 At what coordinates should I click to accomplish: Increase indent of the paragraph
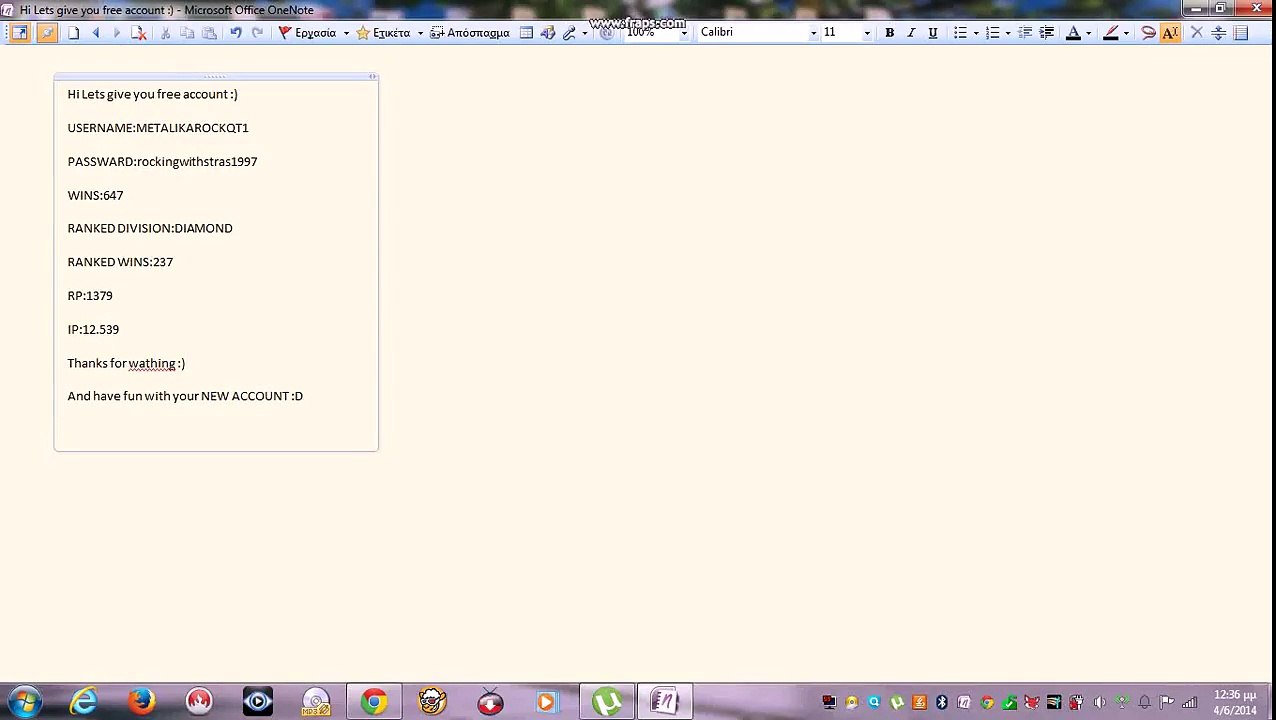[x=1047, y=33]
